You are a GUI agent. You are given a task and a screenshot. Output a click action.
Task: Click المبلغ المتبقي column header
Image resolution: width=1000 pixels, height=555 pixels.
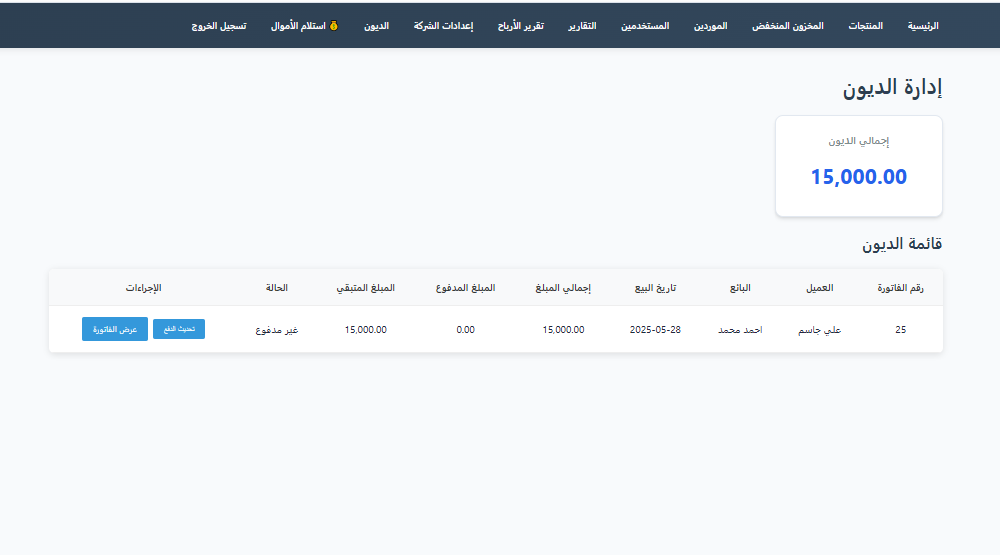[365, 288]
